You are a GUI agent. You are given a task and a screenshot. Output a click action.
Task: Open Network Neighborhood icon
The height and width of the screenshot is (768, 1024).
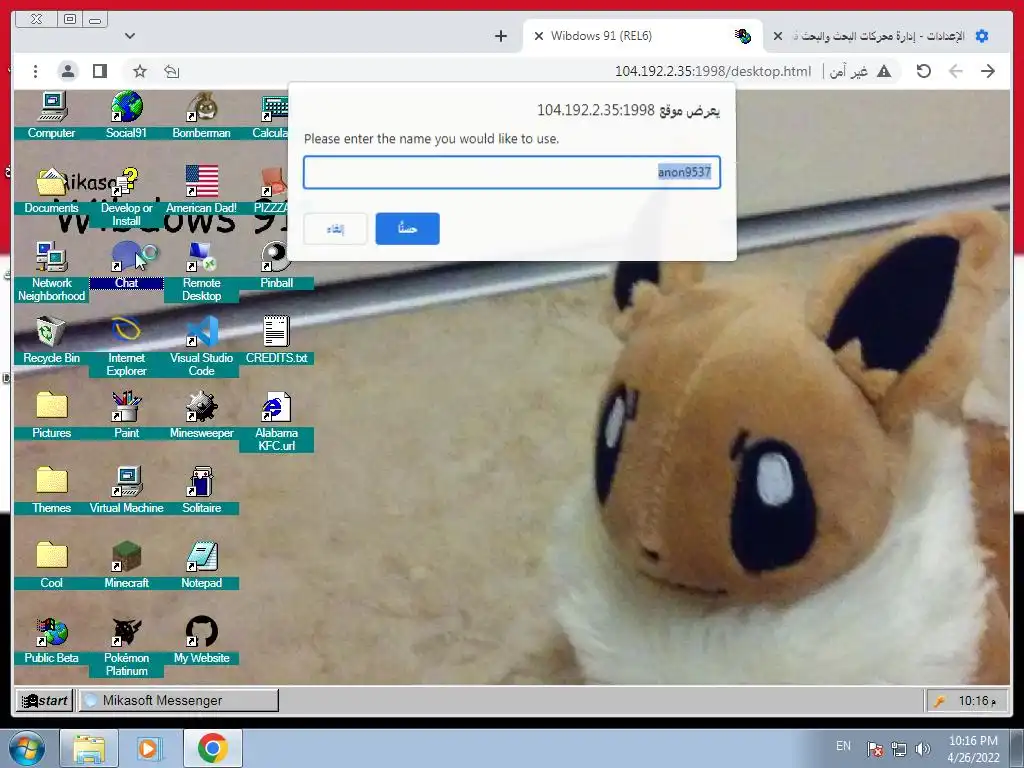[x=52, y=271]
